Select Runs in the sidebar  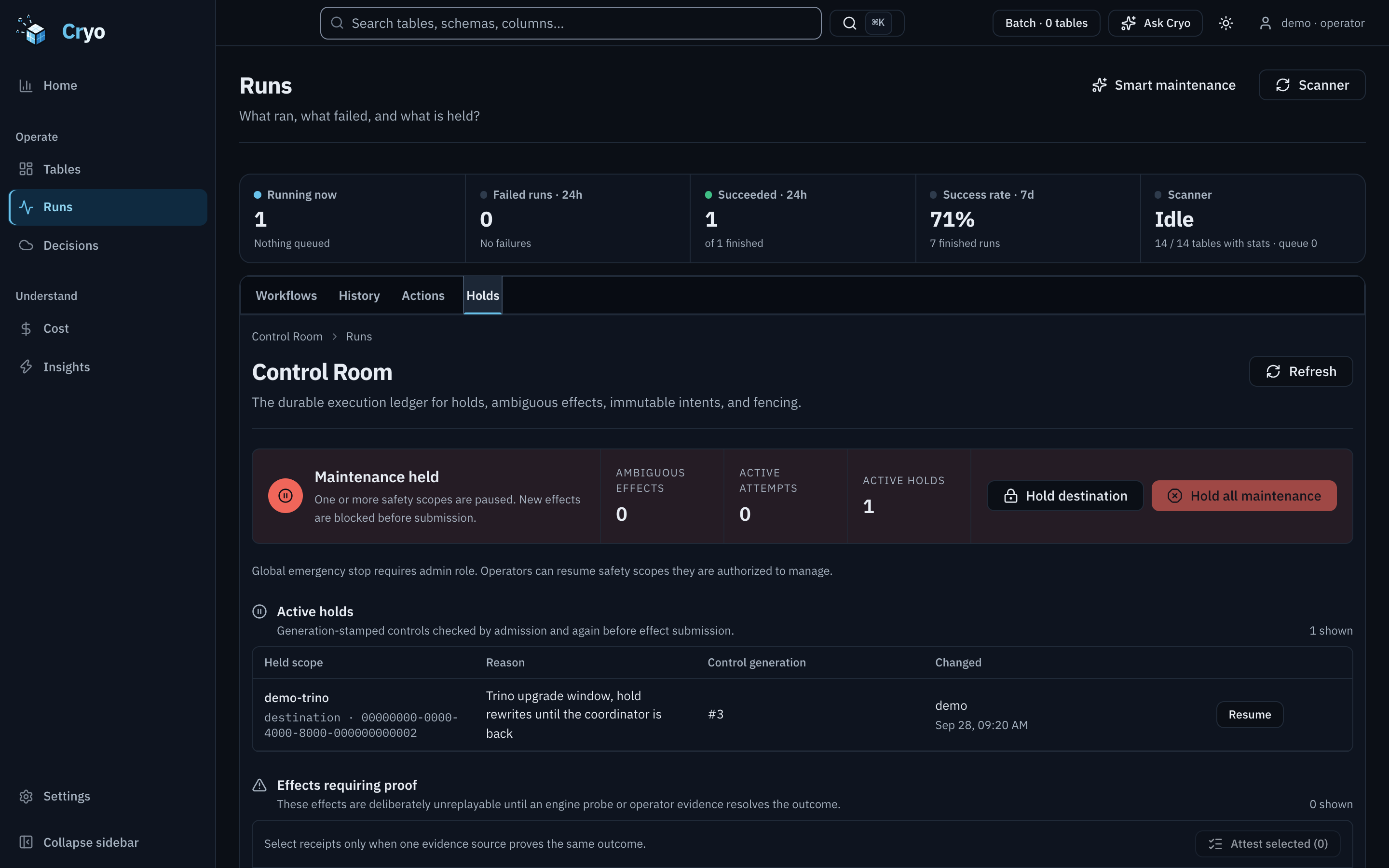108,207
